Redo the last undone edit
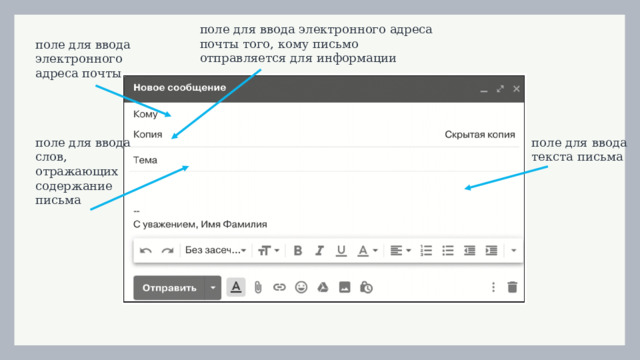640x360 pixels. click(x=167, y=251)
